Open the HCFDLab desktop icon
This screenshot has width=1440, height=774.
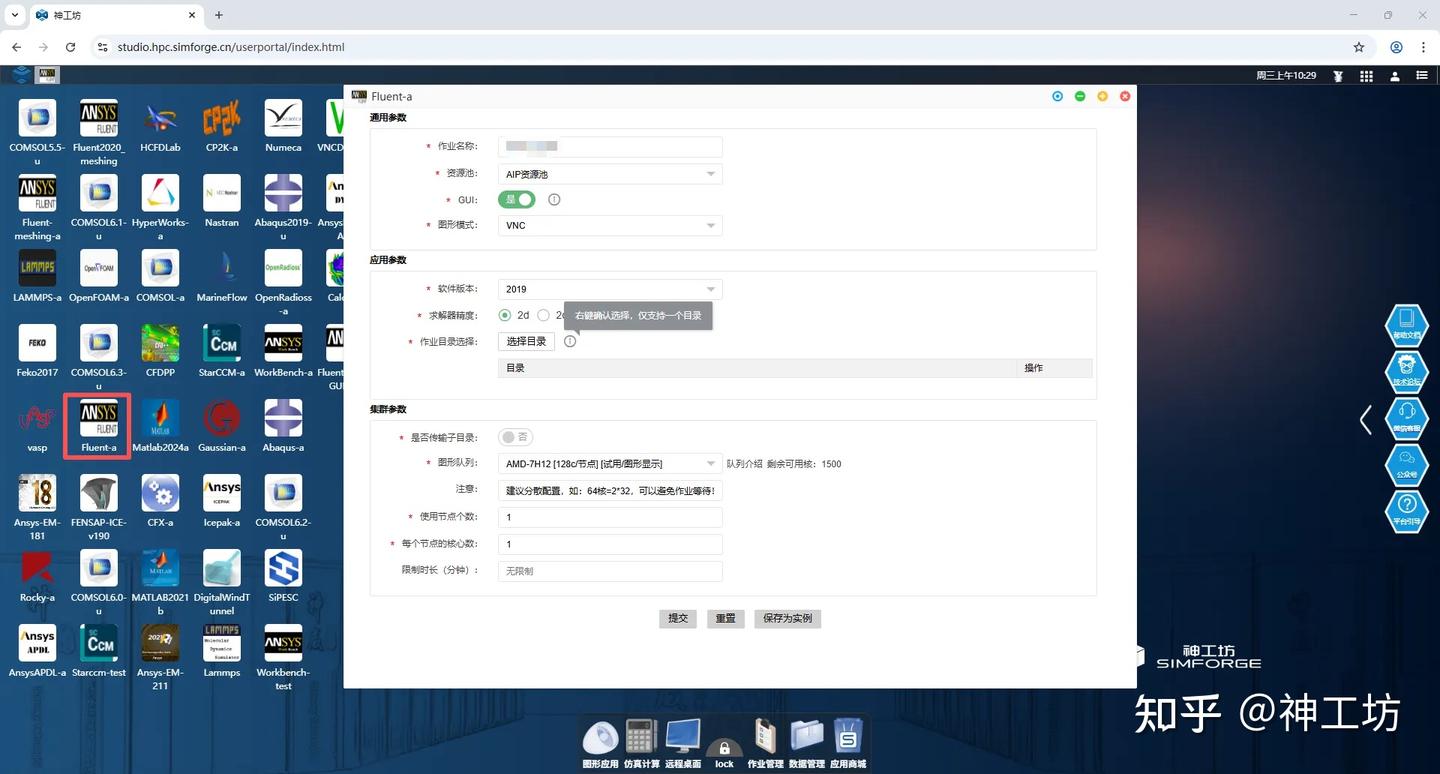click(160, 118)
